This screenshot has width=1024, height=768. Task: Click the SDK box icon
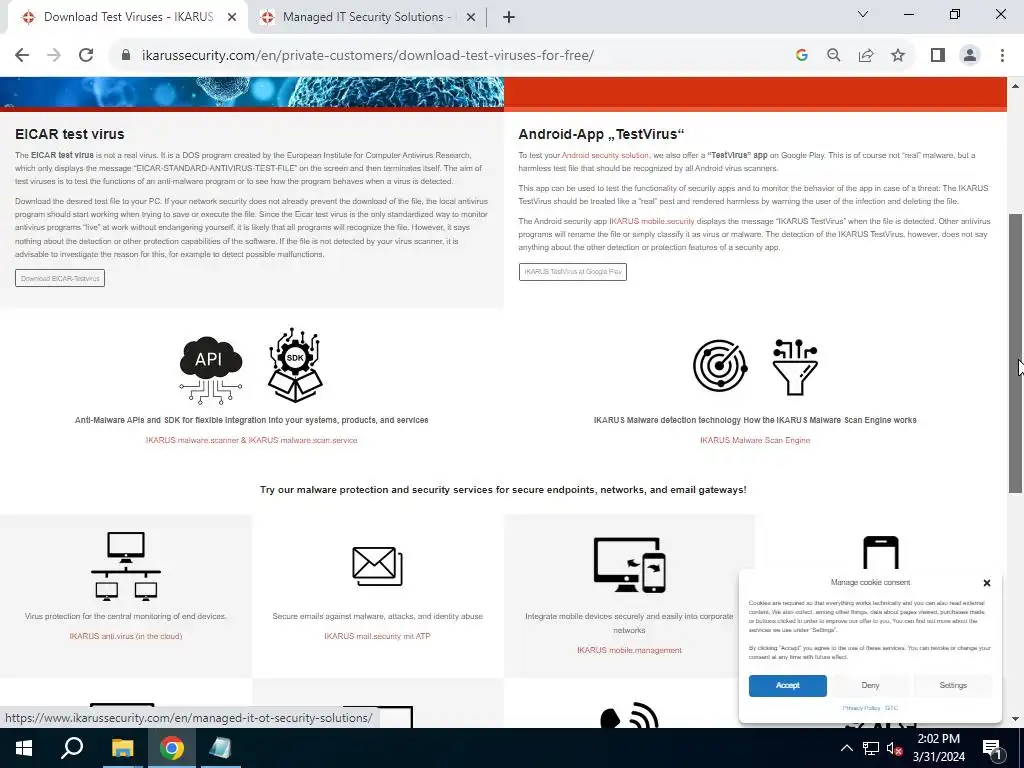pyautogui.click(x=295, y=365)
